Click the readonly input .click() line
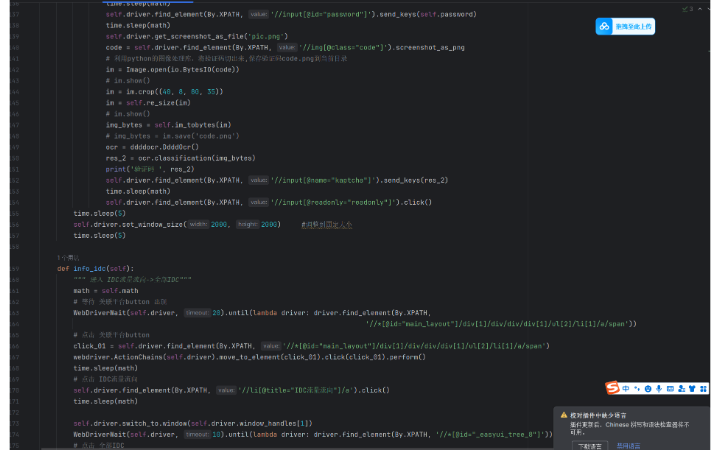The image size is (720, 450). pos(269,202)
